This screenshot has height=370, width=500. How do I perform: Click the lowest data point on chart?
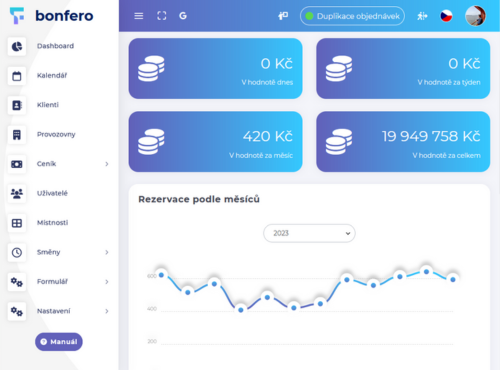click(x=241, y=310)
